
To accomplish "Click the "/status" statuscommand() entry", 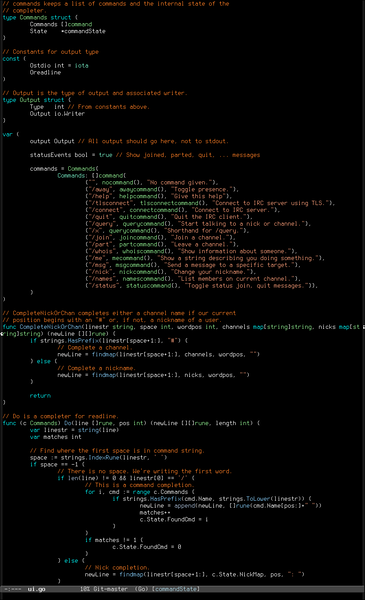I will (x=202, y=286).
